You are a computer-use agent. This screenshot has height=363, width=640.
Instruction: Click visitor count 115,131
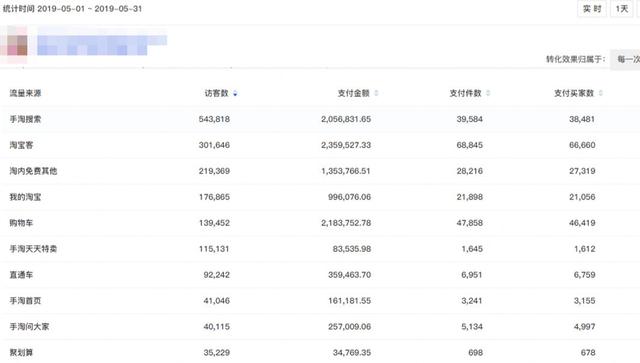(214, 249)
